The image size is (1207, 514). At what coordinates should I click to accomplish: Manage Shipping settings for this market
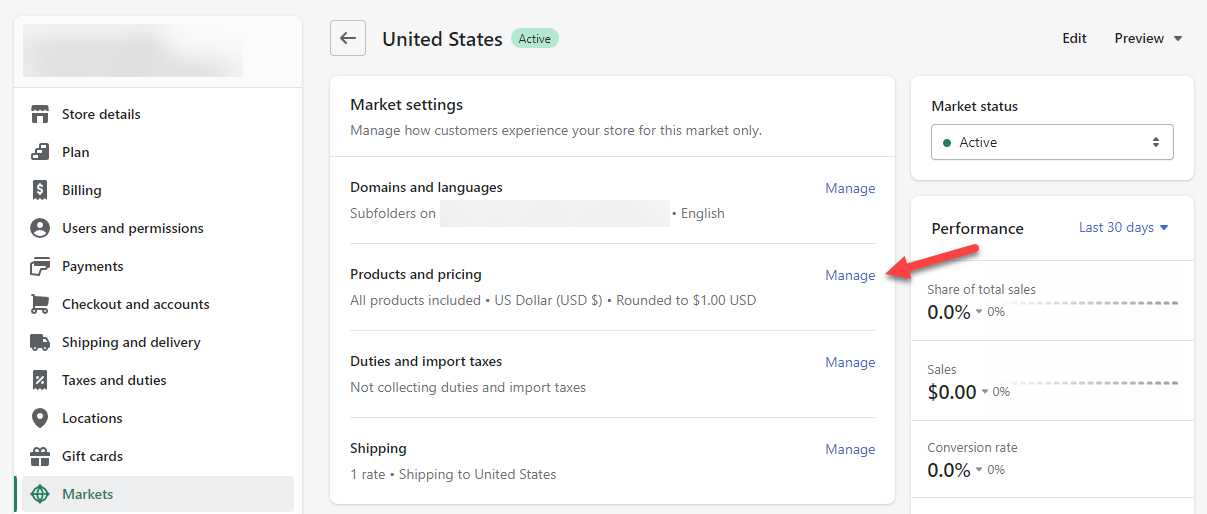pyautogui.click(x=850, y=449)
